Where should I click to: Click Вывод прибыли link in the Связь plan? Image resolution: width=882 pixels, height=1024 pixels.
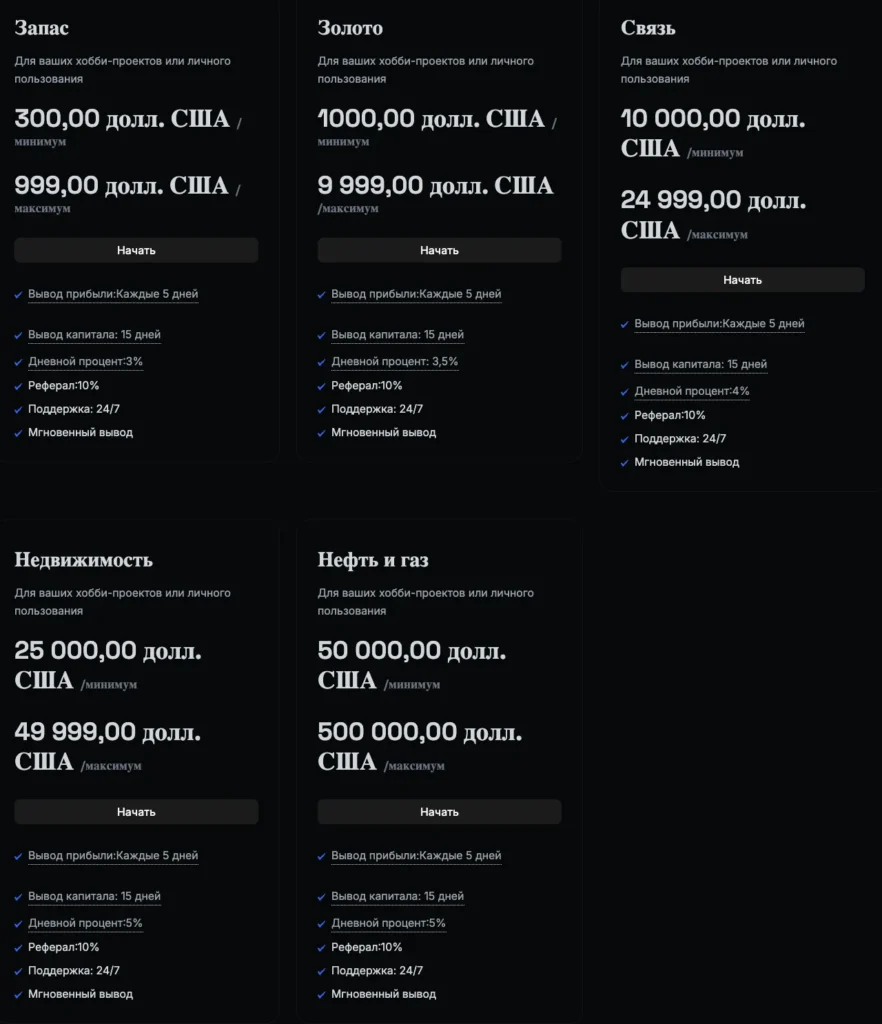[719, 324]
